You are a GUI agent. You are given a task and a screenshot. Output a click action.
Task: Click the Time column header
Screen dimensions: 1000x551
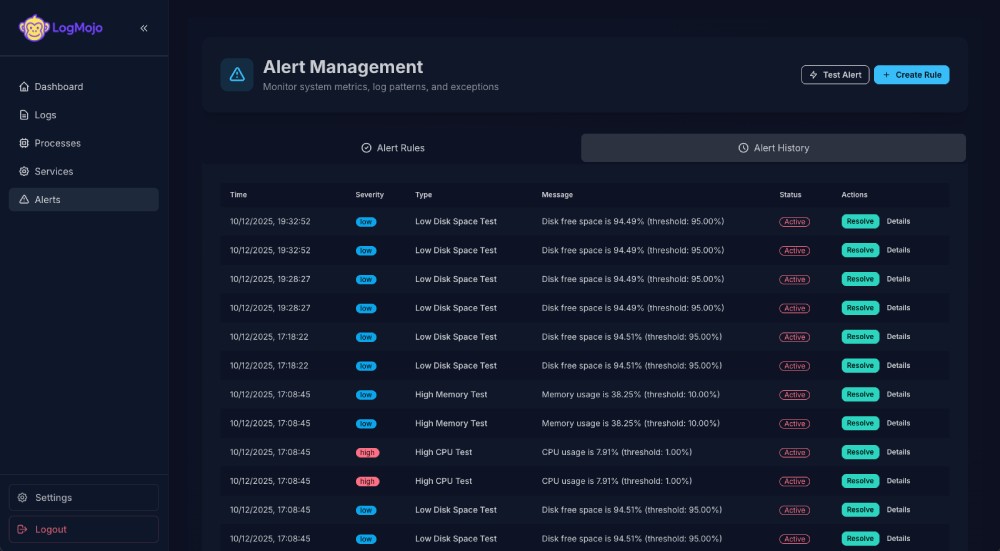238,195
